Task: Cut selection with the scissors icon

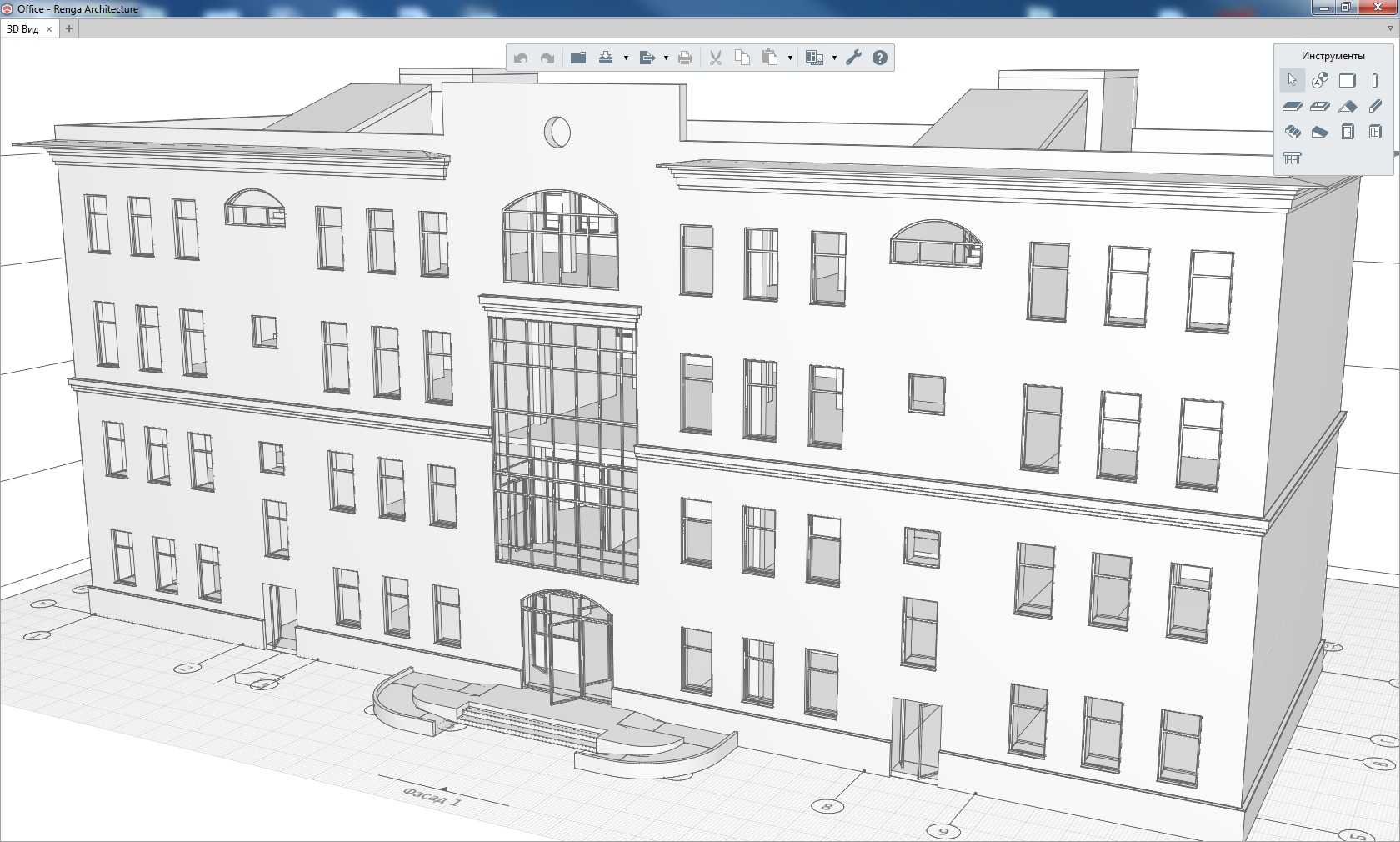Action: pyautogui.click(x=715, y=58)
